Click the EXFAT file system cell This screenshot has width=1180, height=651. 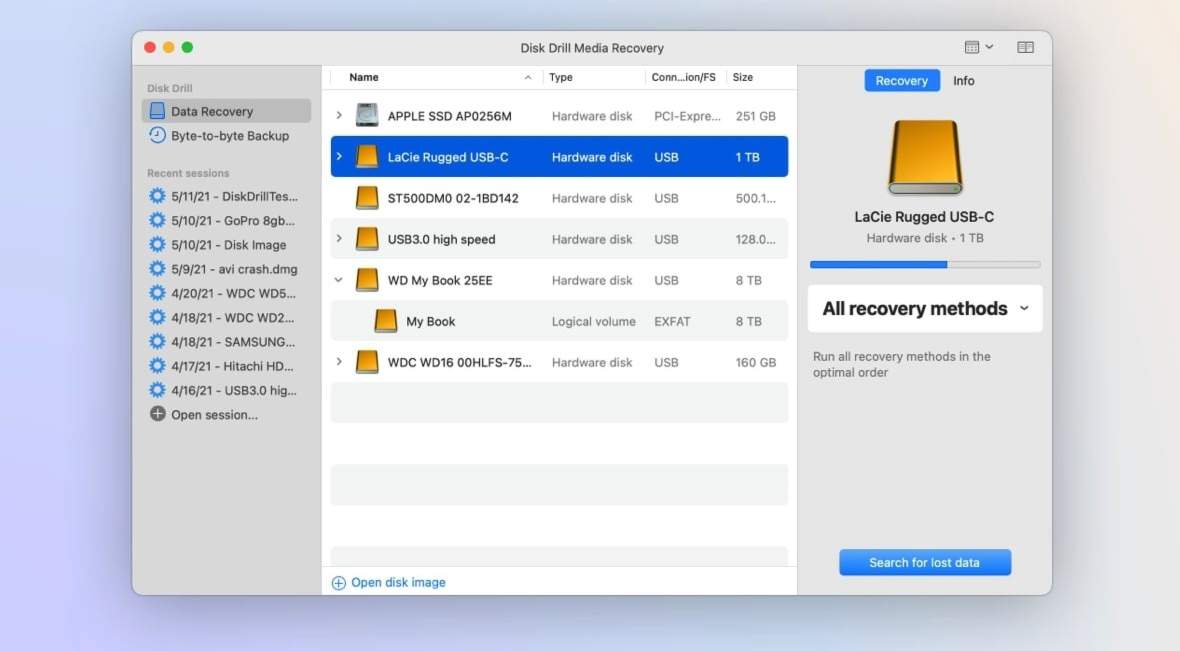point(672,321)
